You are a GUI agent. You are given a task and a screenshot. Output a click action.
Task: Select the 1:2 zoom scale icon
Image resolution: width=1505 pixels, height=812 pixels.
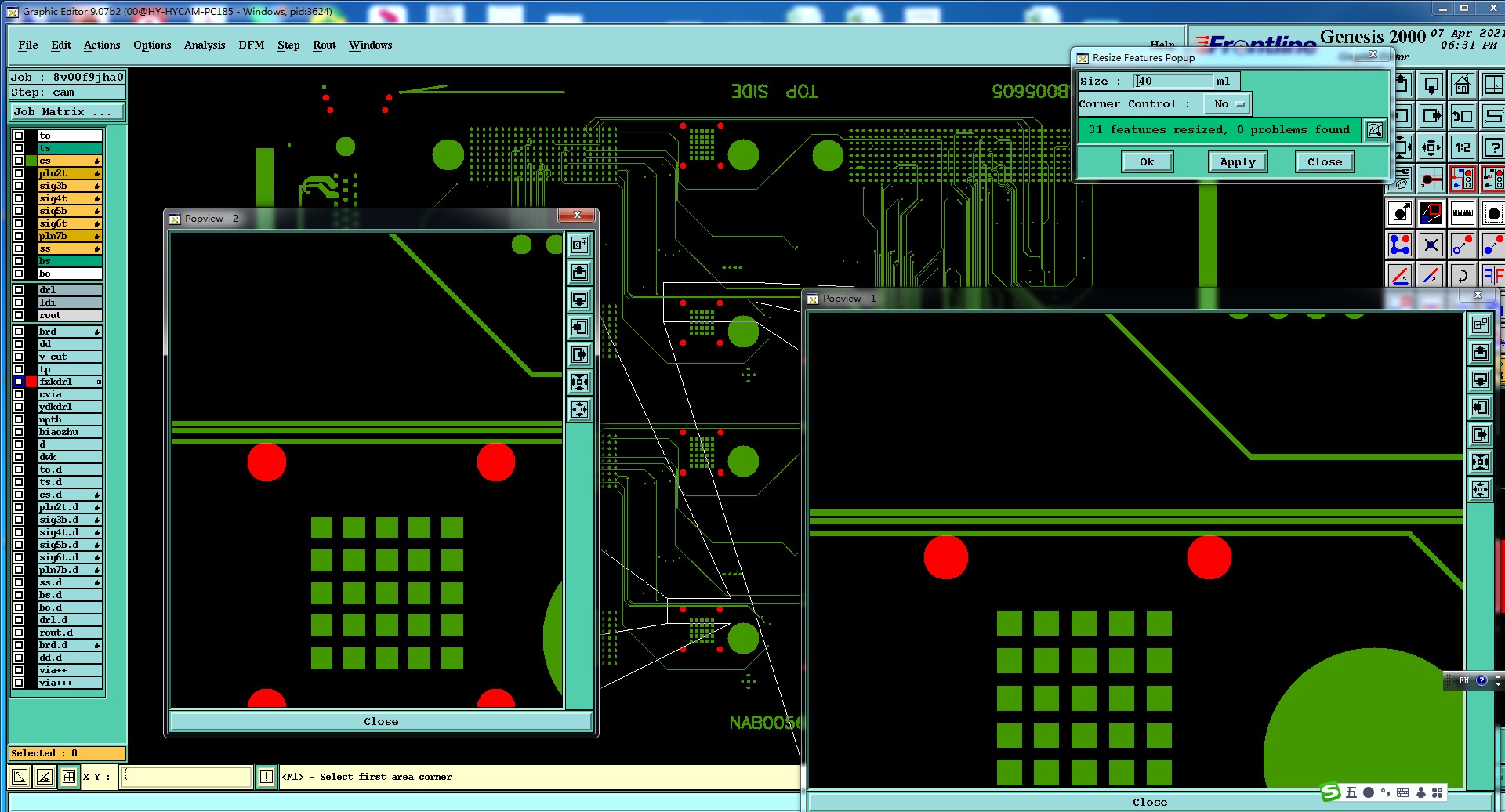click(1462, 147)
